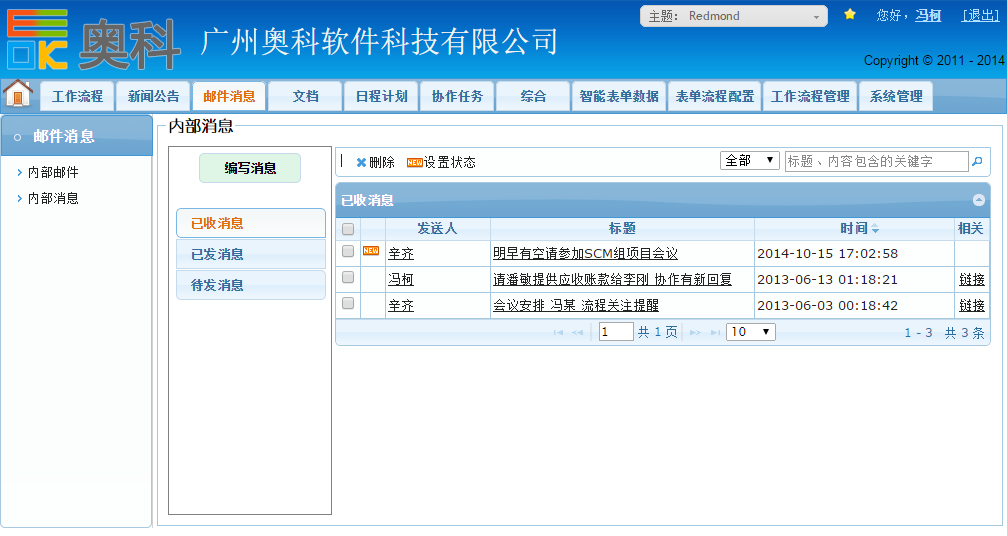Click the 设置状态 set status icon

pos(414,162)
